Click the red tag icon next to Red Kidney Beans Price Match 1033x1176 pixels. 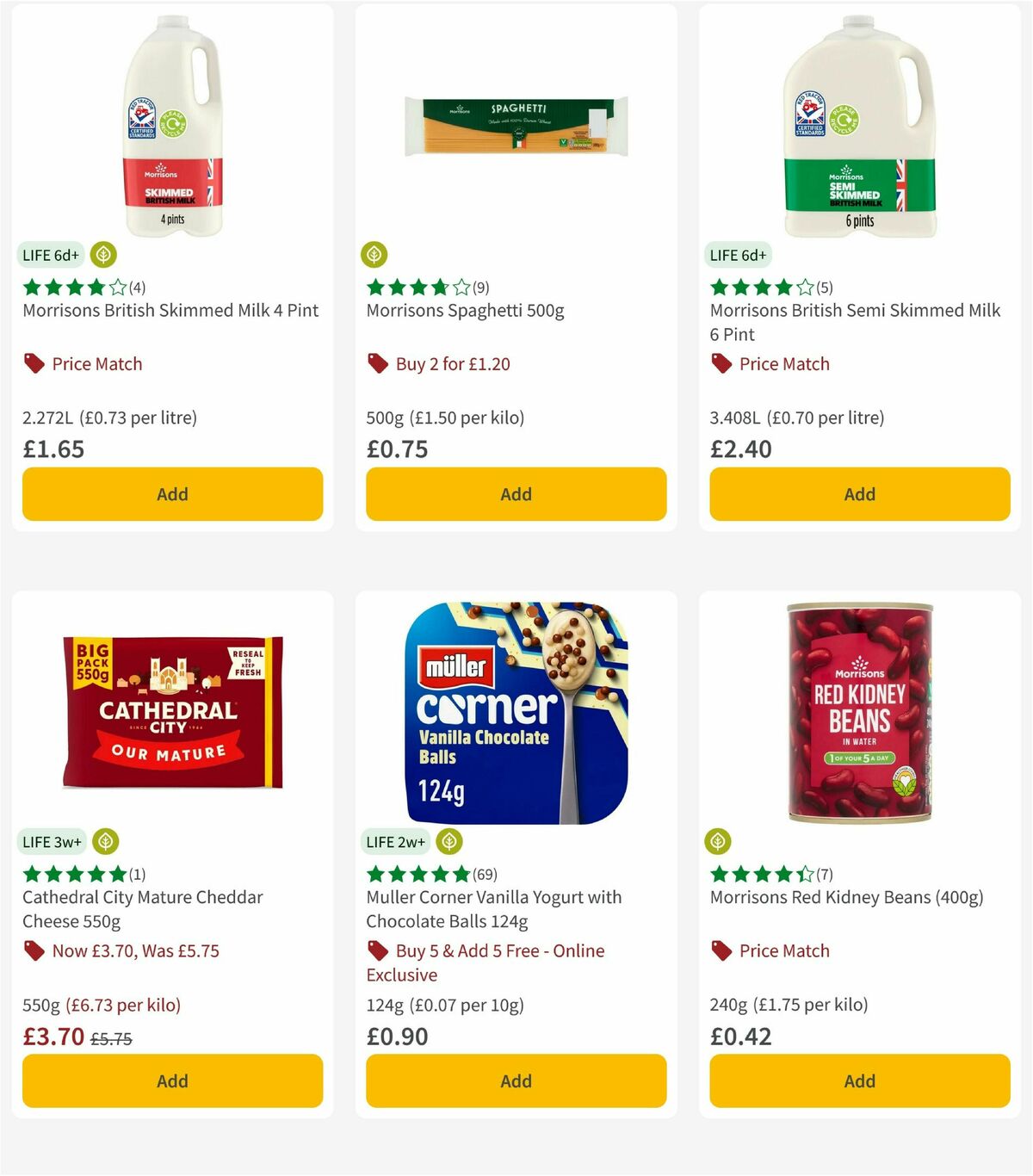(721, 951)
